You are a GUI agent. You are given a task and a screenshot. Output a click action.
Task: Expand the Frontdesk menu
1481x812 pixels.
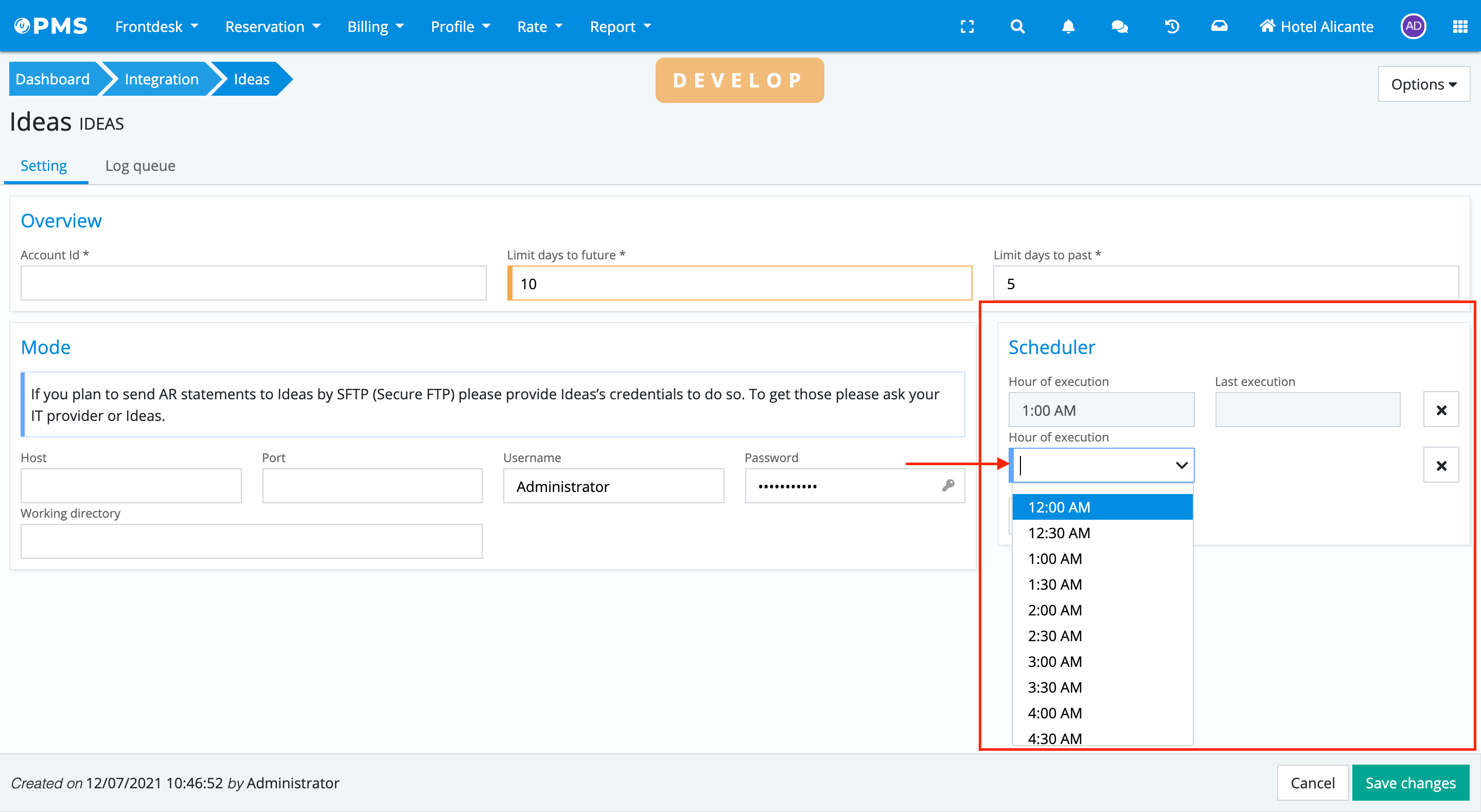coord(156,26)
